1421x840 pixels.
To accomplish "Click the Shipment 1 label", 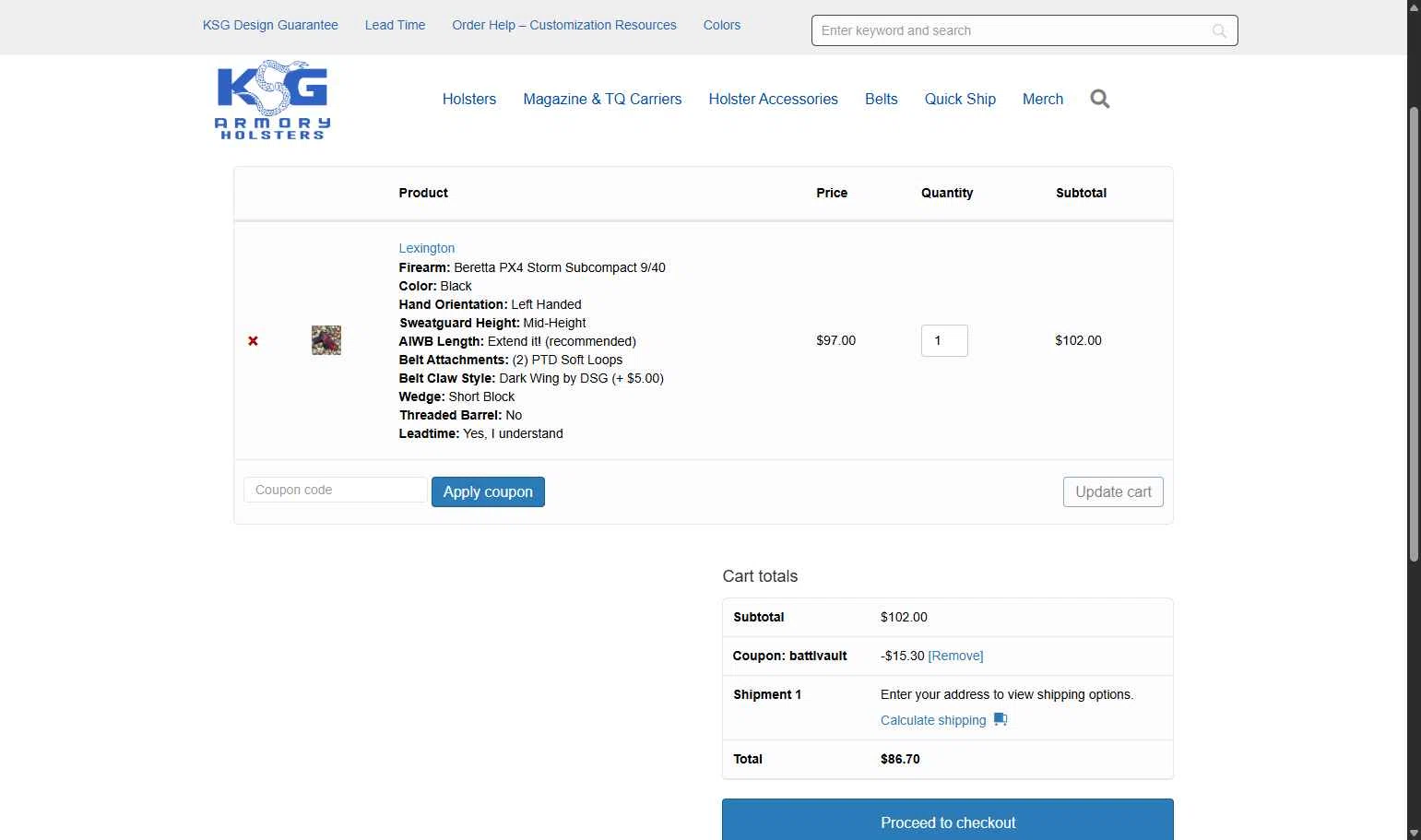I will tap(767, 694).
